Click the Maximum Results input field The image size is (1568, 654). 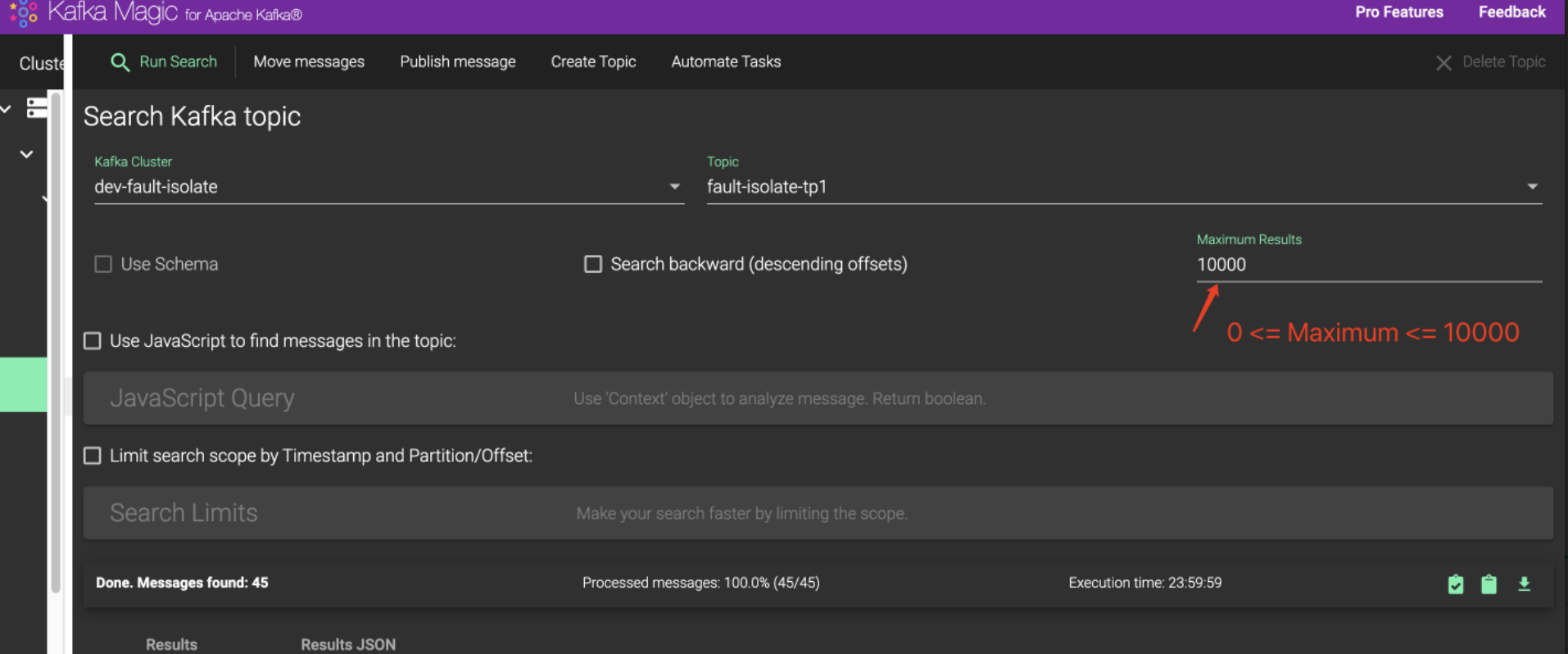tap(1369, 265)
